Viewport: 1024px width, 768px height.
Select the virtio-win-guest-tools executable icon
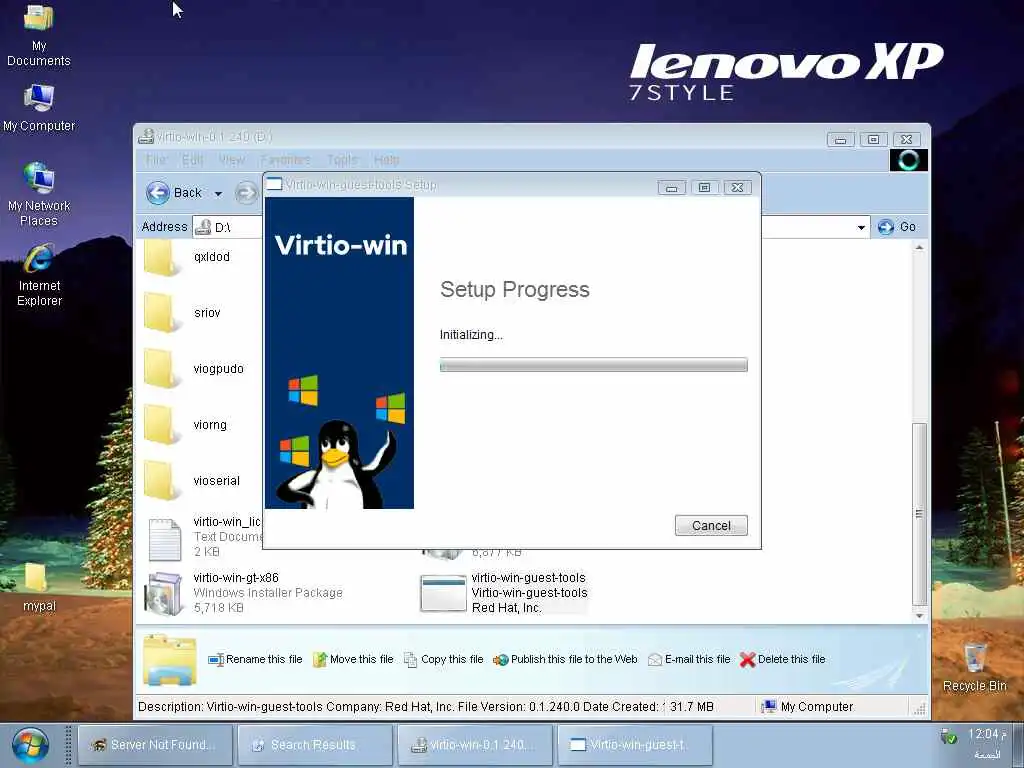[x=443, y=593]
